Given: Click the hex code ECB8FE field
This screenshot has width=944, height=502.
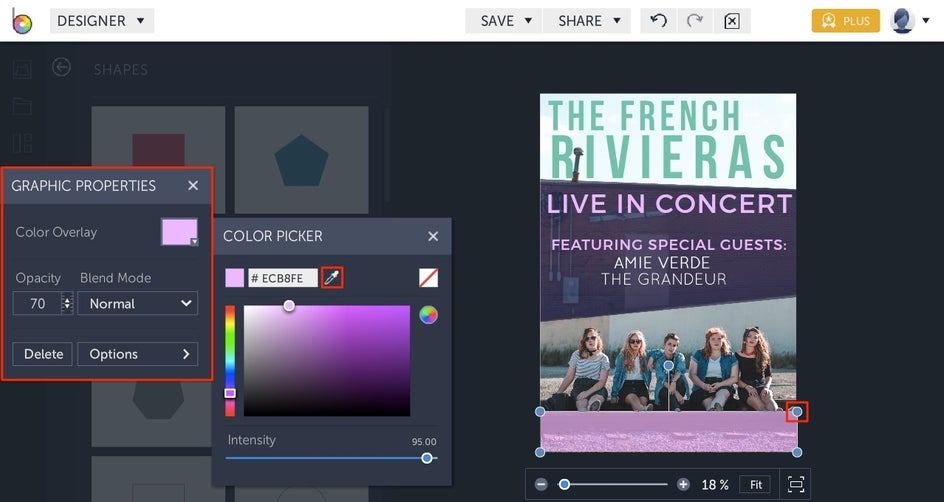Looking at the screenshot, I should pyautogui.click(x=283, y=277).
